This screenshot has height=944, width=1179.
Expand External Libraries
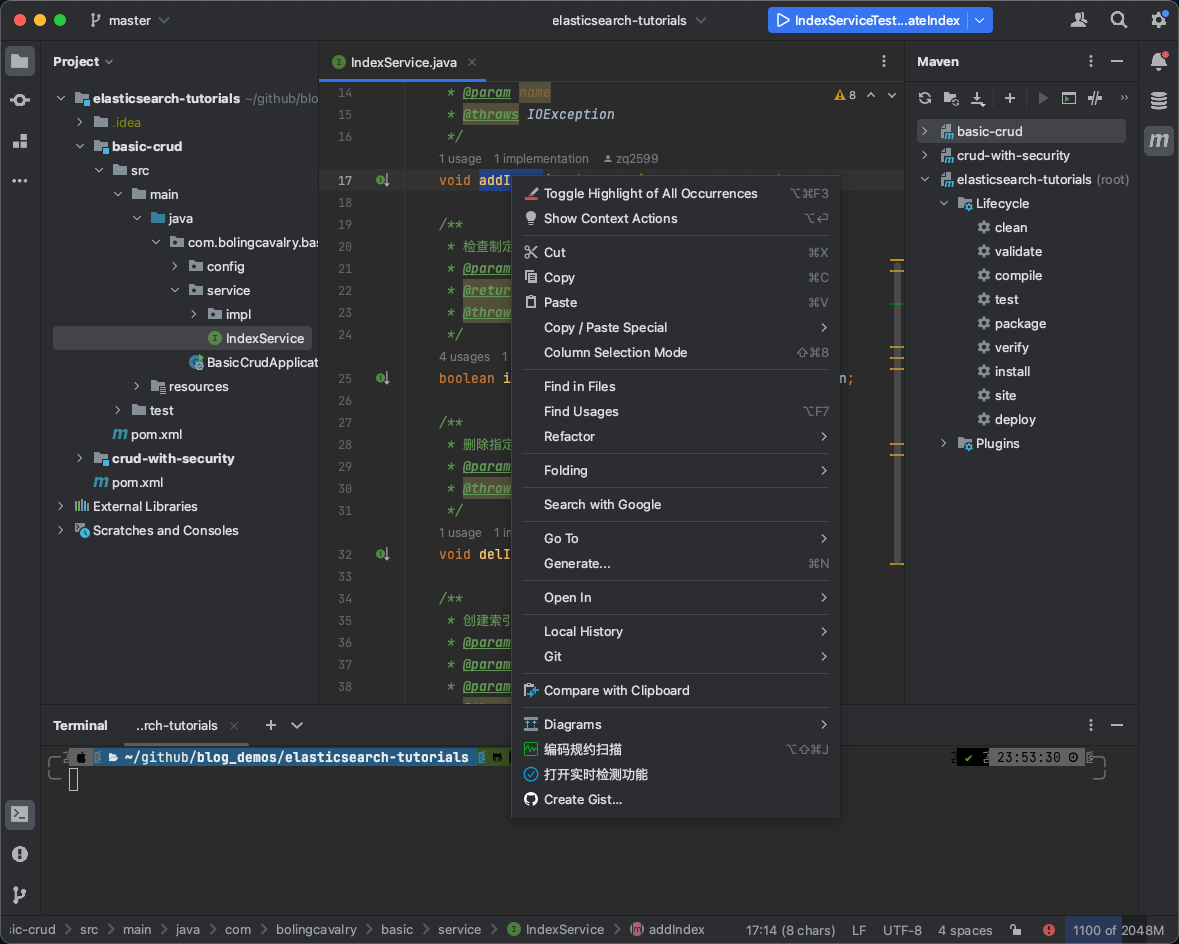click(x=61, y=506)
